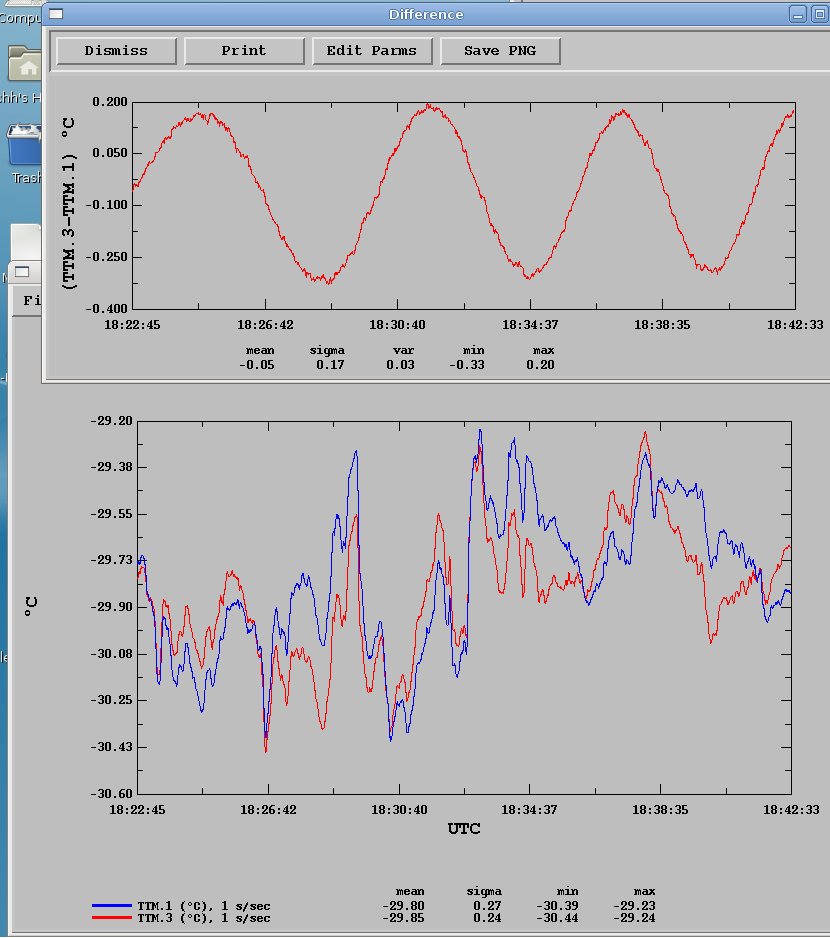Viewport: 830px width, 938px height.
Task: Click the difference min value -0.33
Action: coord(467,365)
